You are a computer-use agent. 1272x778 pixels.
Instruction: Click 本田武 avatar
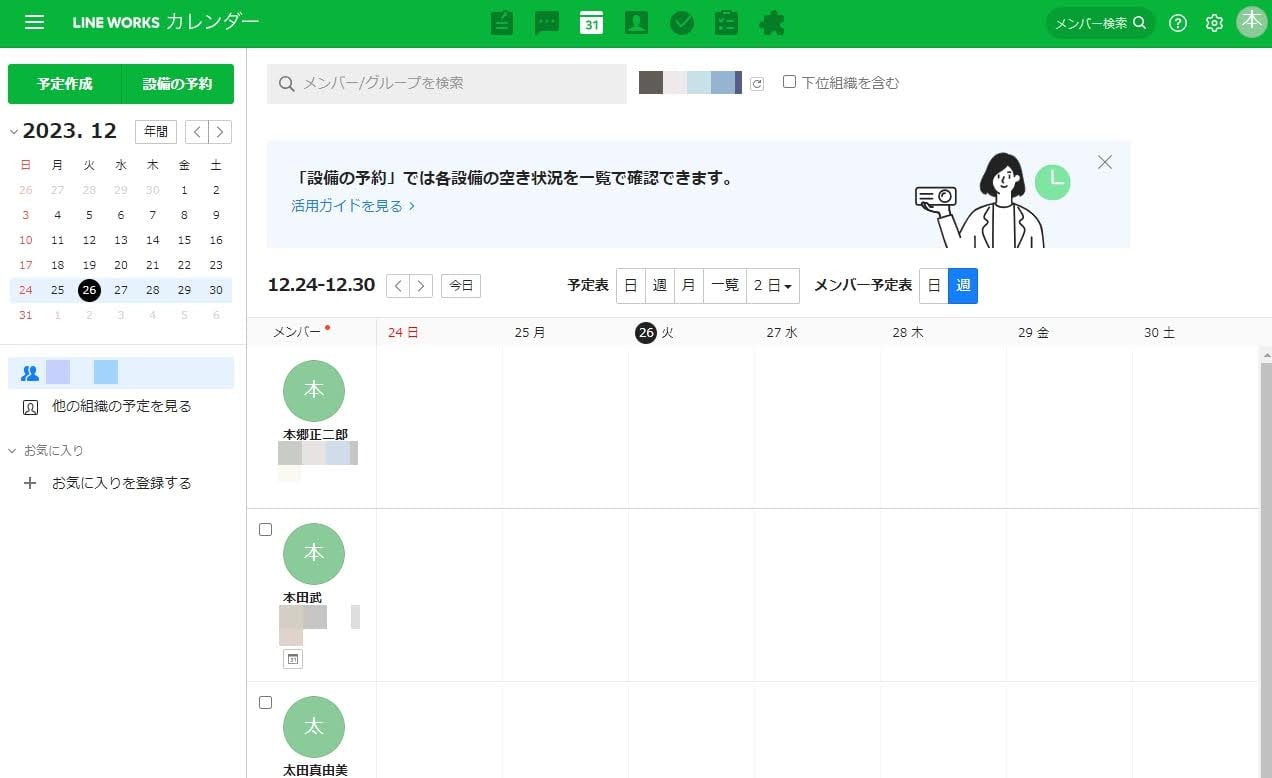click(x=314, y=554)
